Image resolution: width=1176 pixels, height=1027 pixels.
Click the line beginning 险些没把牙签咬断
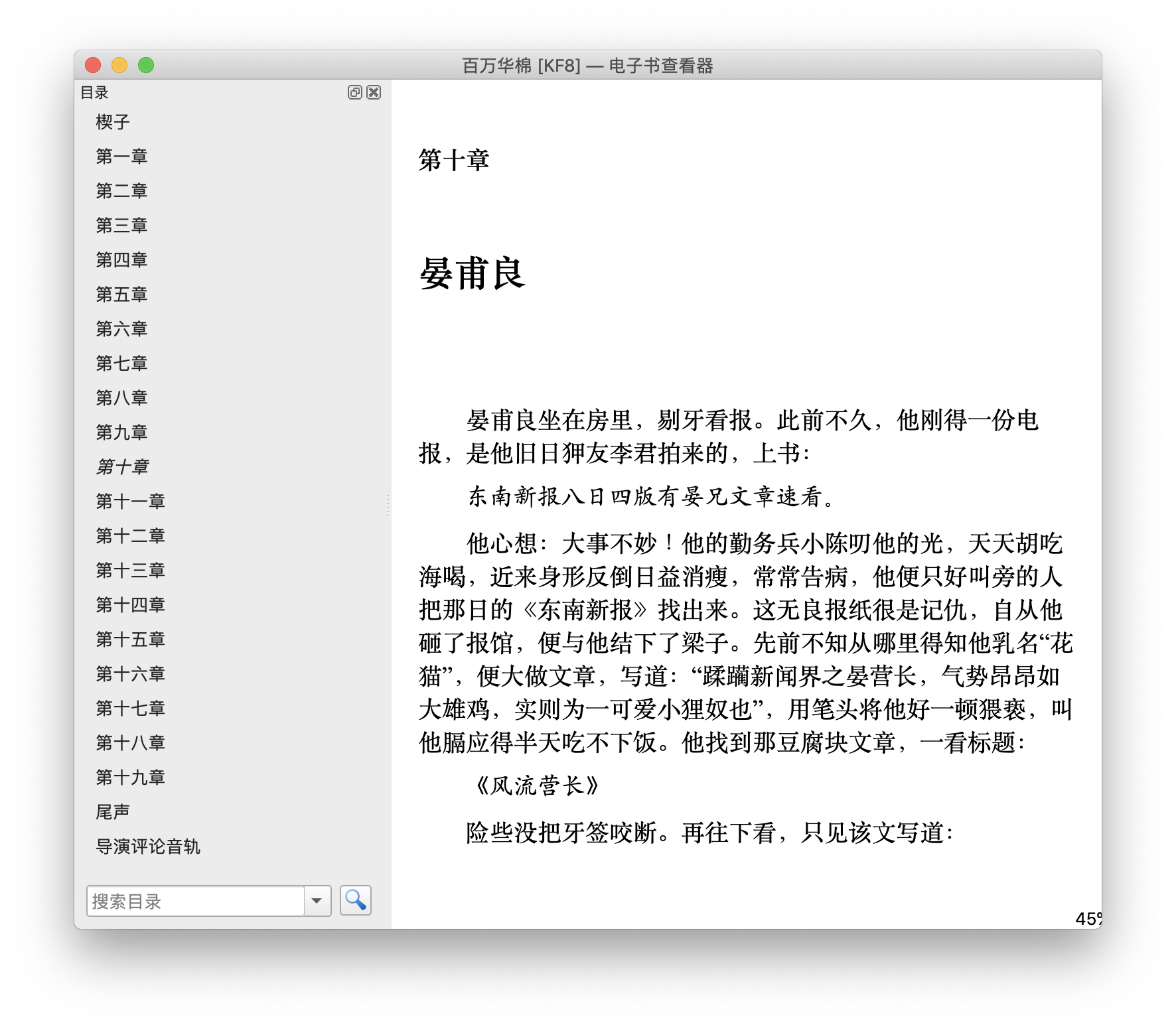click(710, 833)
